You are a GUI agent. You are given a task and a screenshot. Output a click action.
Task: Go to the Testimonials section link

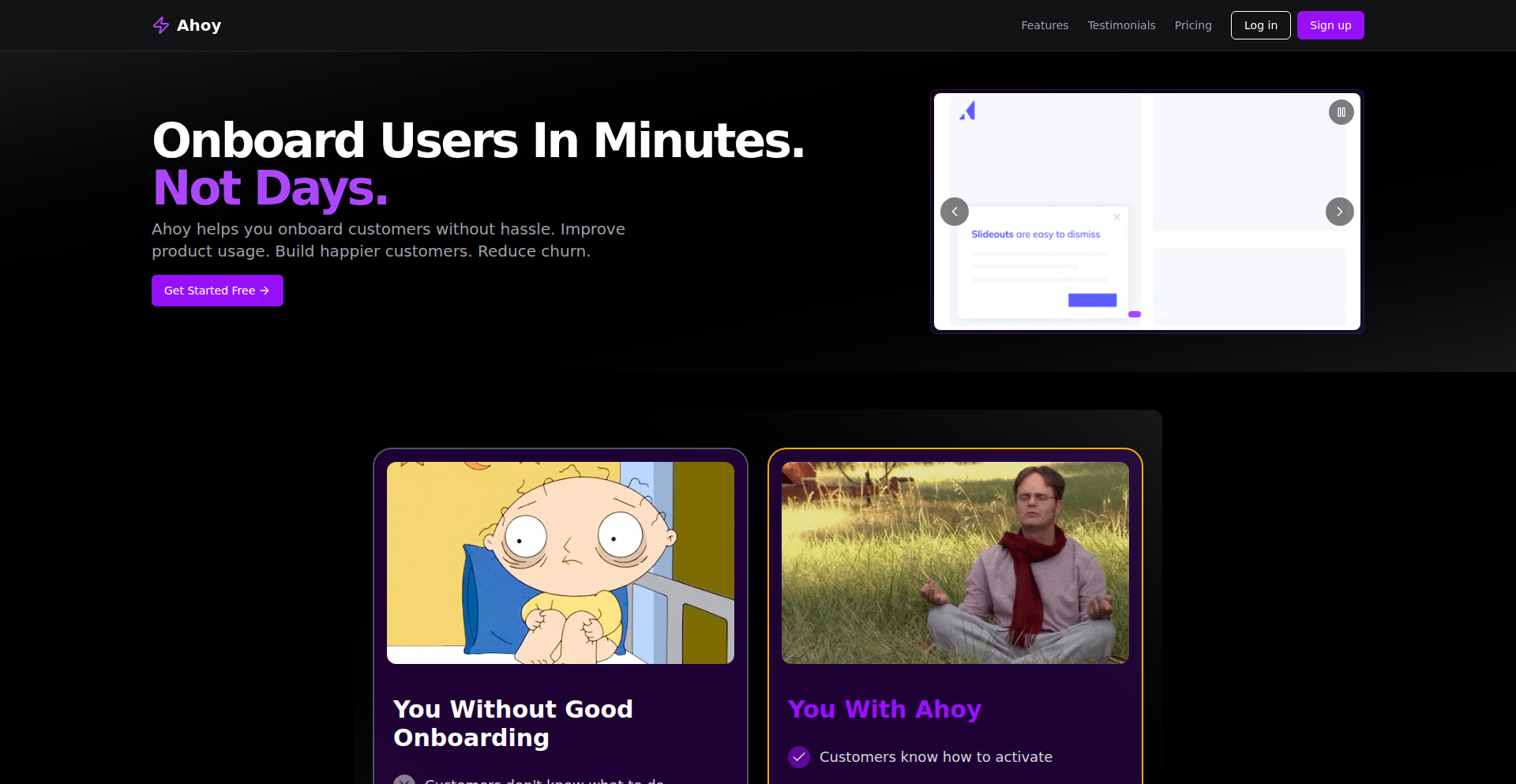pyautogui.click(x=1121, y=25)
